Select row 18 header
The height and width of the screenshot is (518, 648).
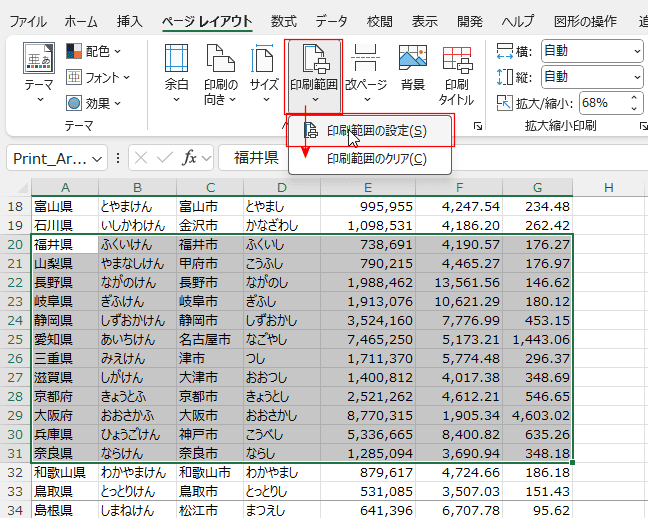(15, 206)
